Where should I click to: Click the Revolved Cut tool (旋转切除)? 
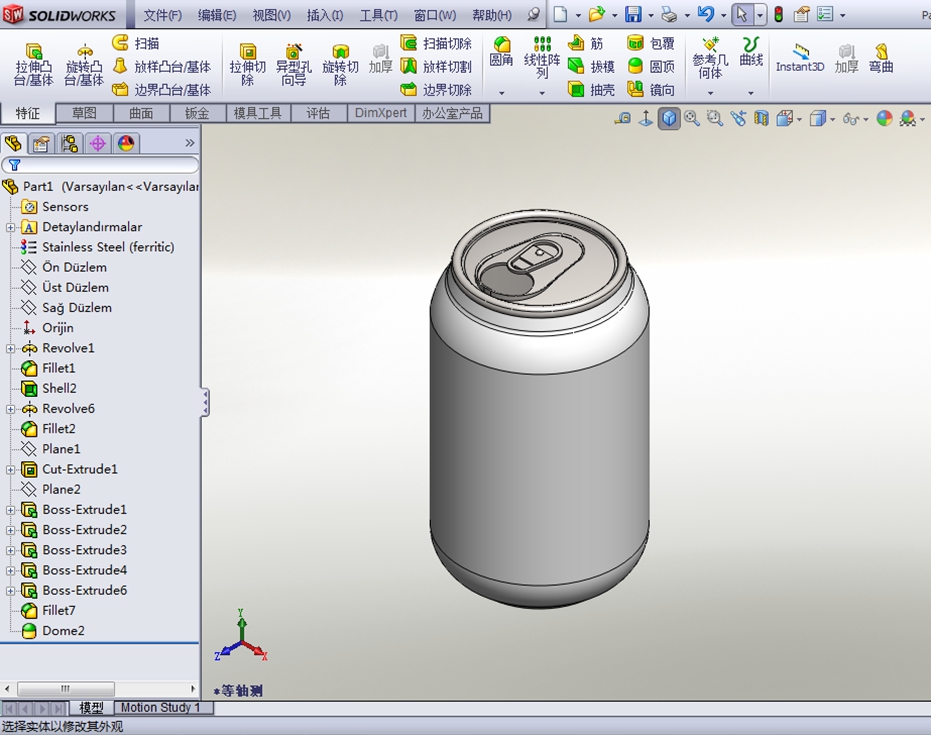340,64
